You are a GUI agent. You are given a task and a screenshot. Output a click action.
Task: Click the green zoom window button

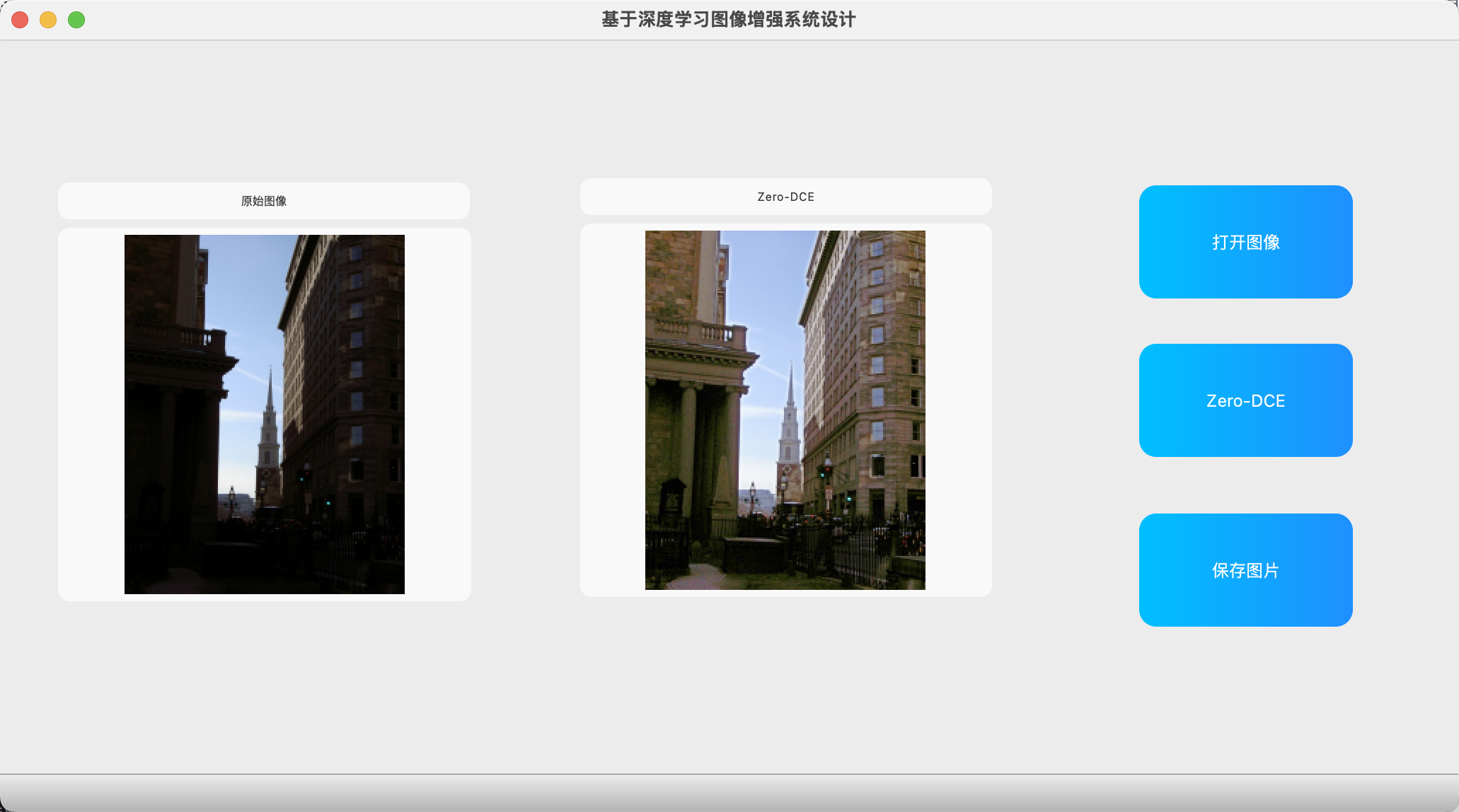coord(76,20)
